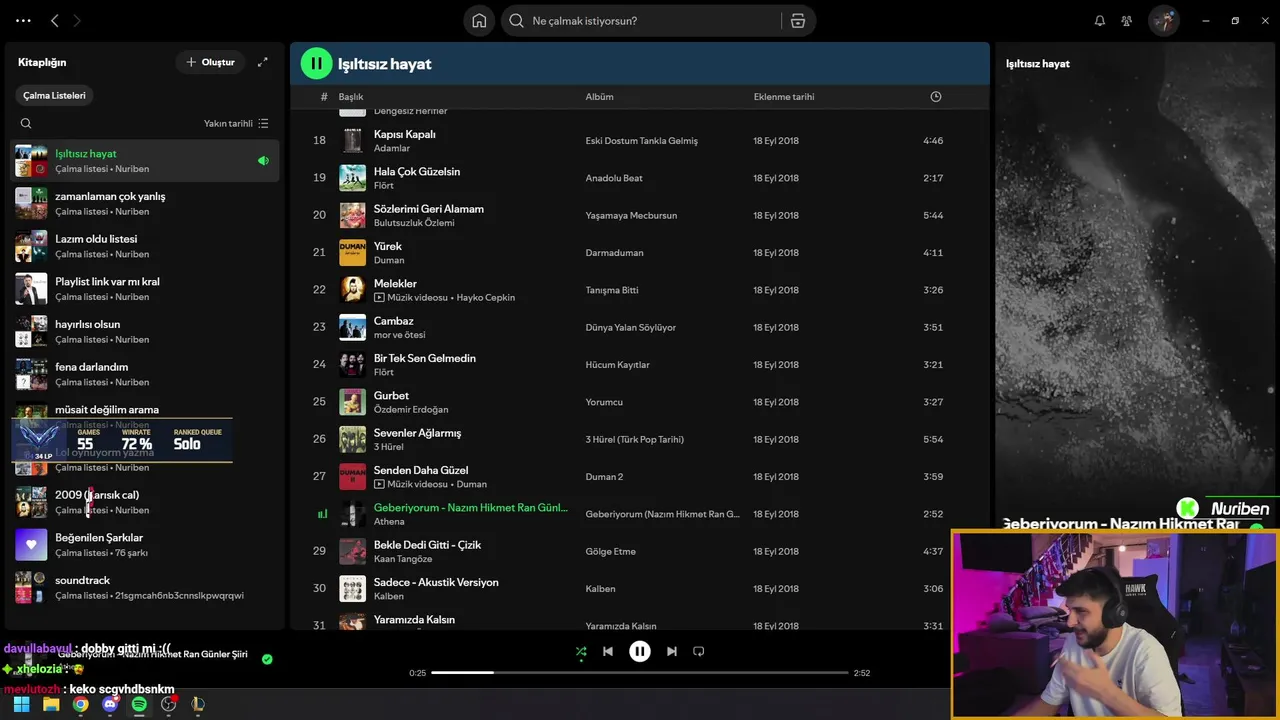Sort by duration clock icon column

click(936, 97)
